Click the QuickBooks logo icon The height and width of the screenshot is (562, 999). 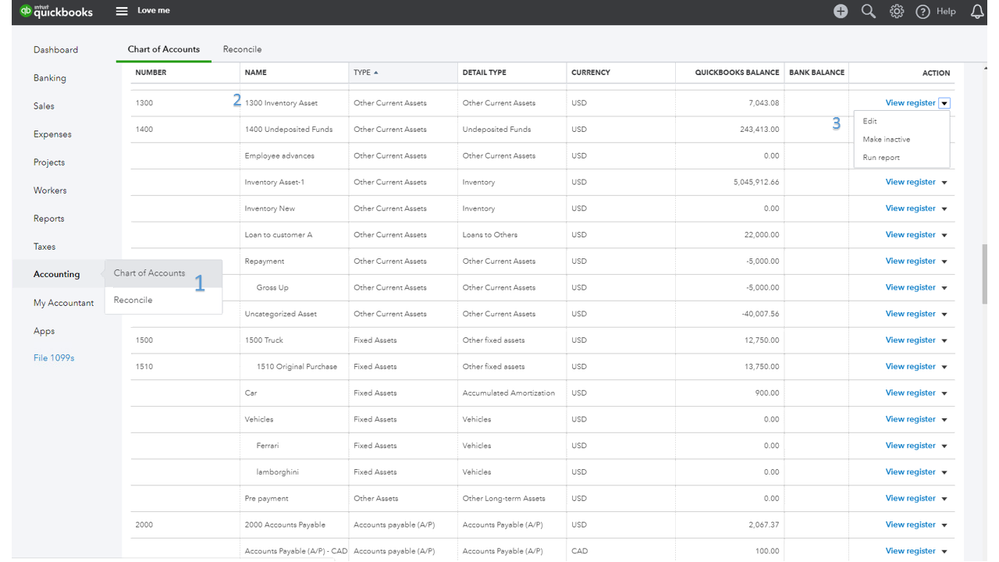click(x=26, y=11)
